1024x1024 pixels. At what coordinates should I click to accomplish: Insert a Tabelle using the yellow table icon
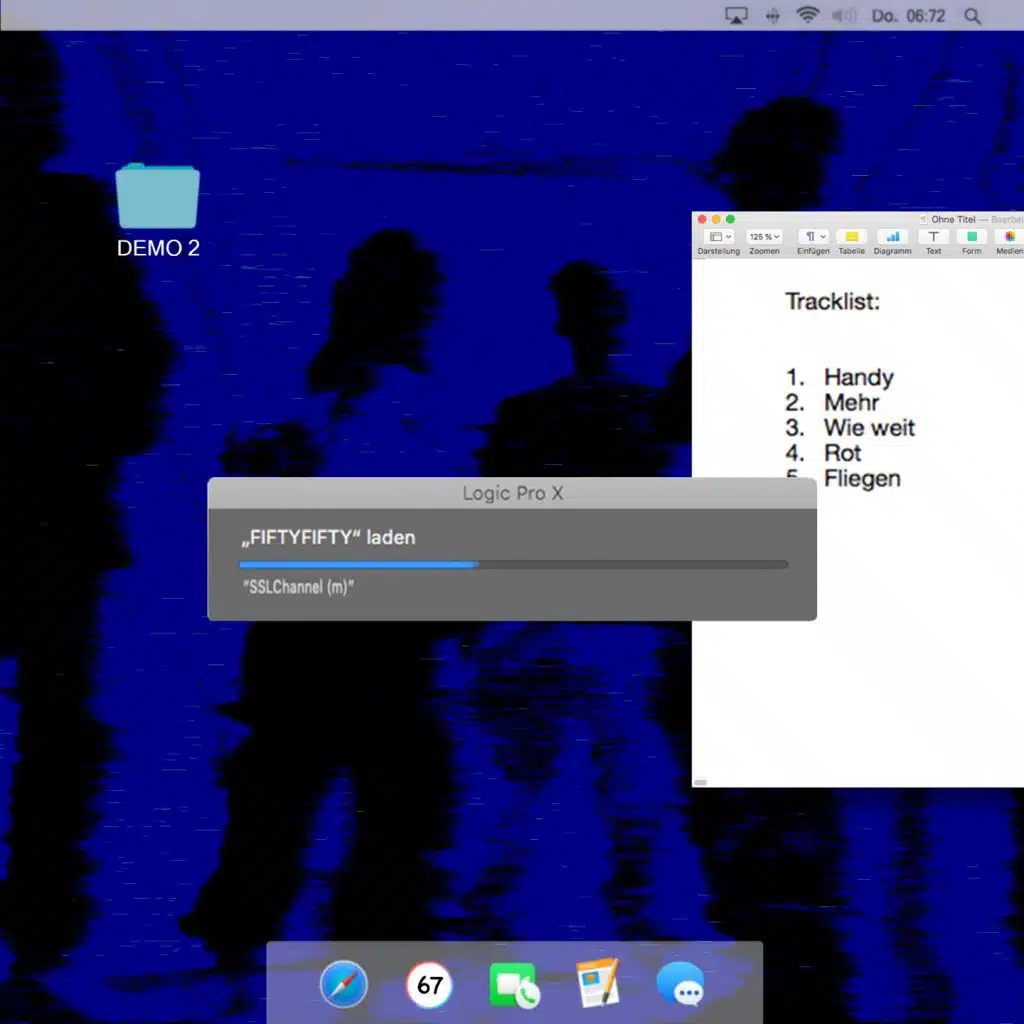pyautogui.click(x=851, y=238)
